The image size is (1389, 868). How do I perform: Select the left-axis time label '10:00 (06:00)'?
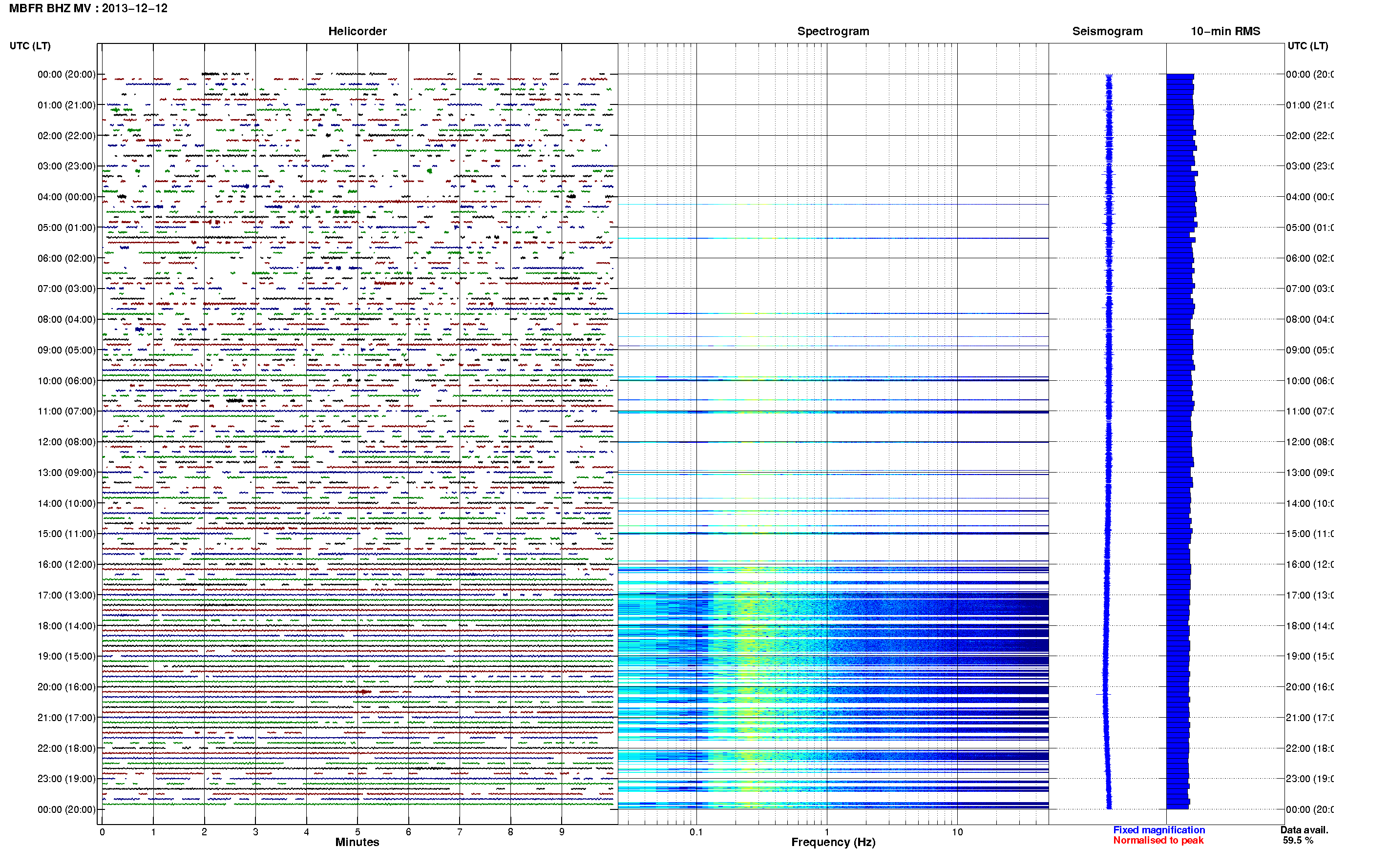coord(66,381)
